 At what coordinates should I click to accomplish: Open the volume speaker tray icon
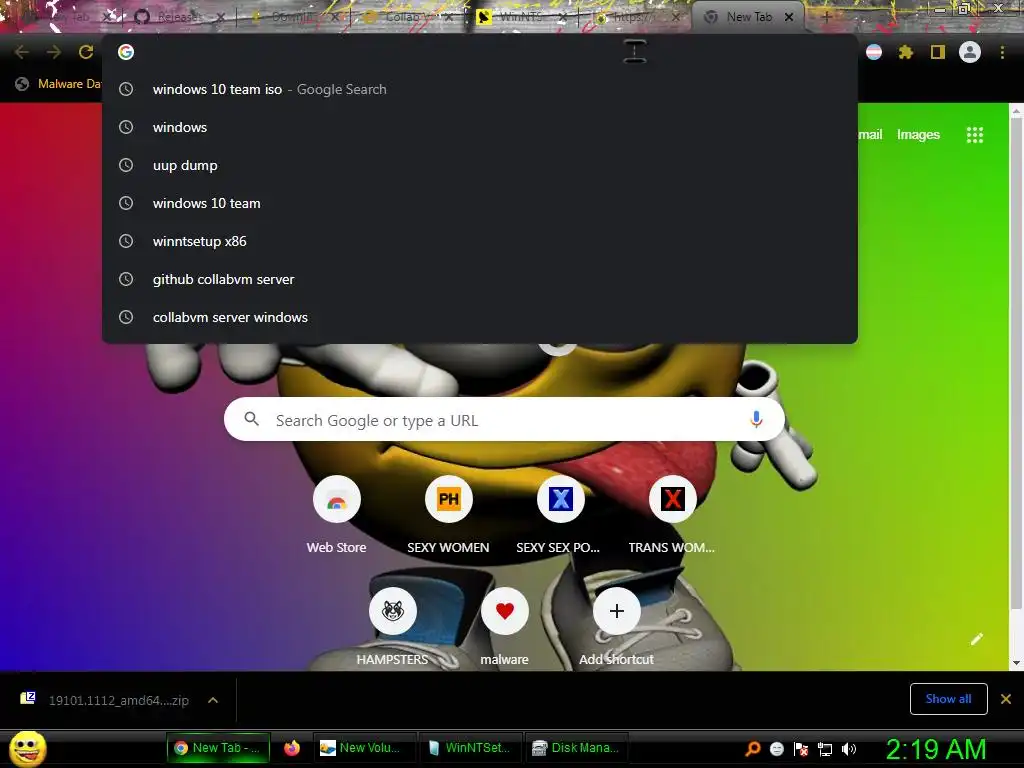coord(849,749)
